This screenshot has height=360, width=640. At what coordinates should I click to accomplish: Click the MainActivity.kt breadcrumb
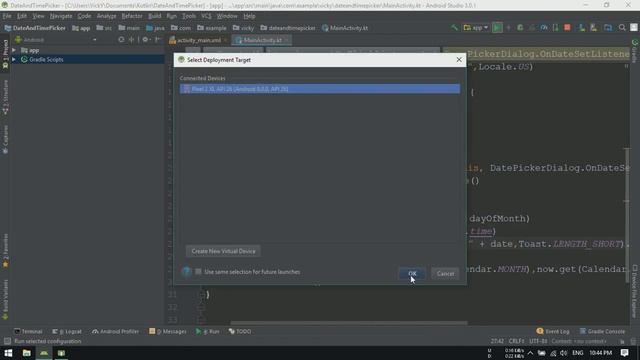point(345,28)
